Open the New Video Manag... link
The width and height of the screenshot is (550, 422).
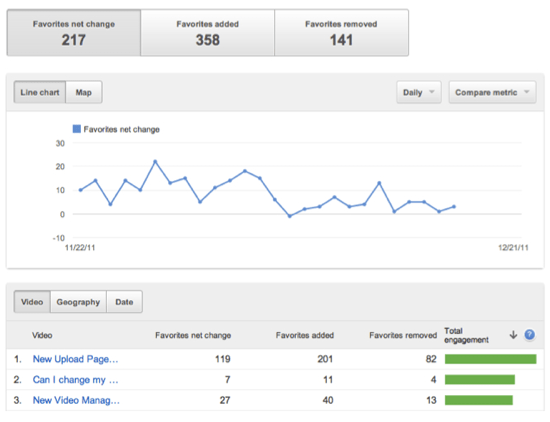pyautogui.click(x=76, y=400)
